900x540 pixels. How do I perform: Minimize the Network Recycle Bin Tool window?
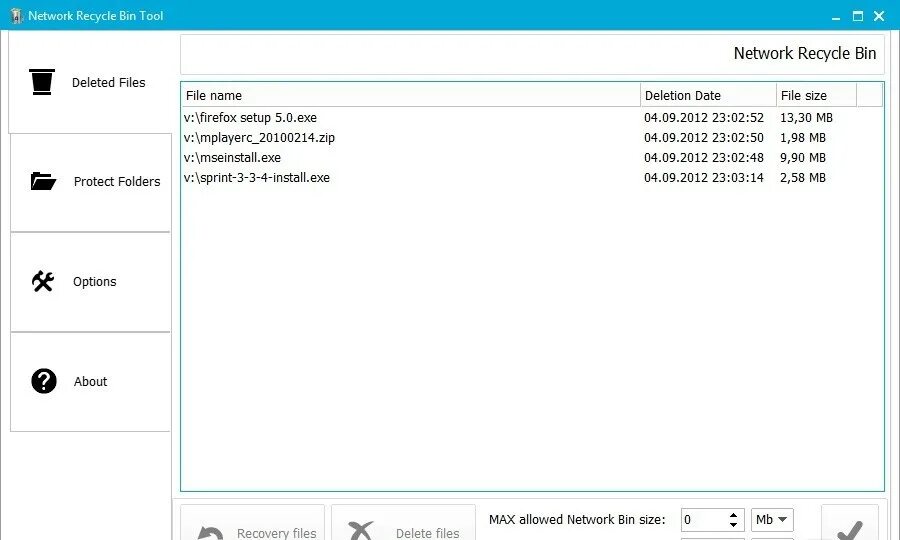click(x=836, y=16)
